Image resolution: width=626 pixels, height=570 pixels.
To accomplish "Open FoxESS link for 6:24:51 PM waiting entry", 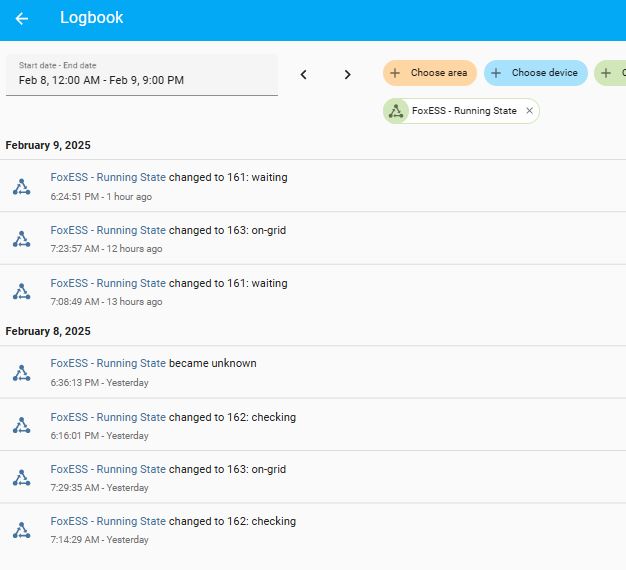I will [x=108, y=178].
